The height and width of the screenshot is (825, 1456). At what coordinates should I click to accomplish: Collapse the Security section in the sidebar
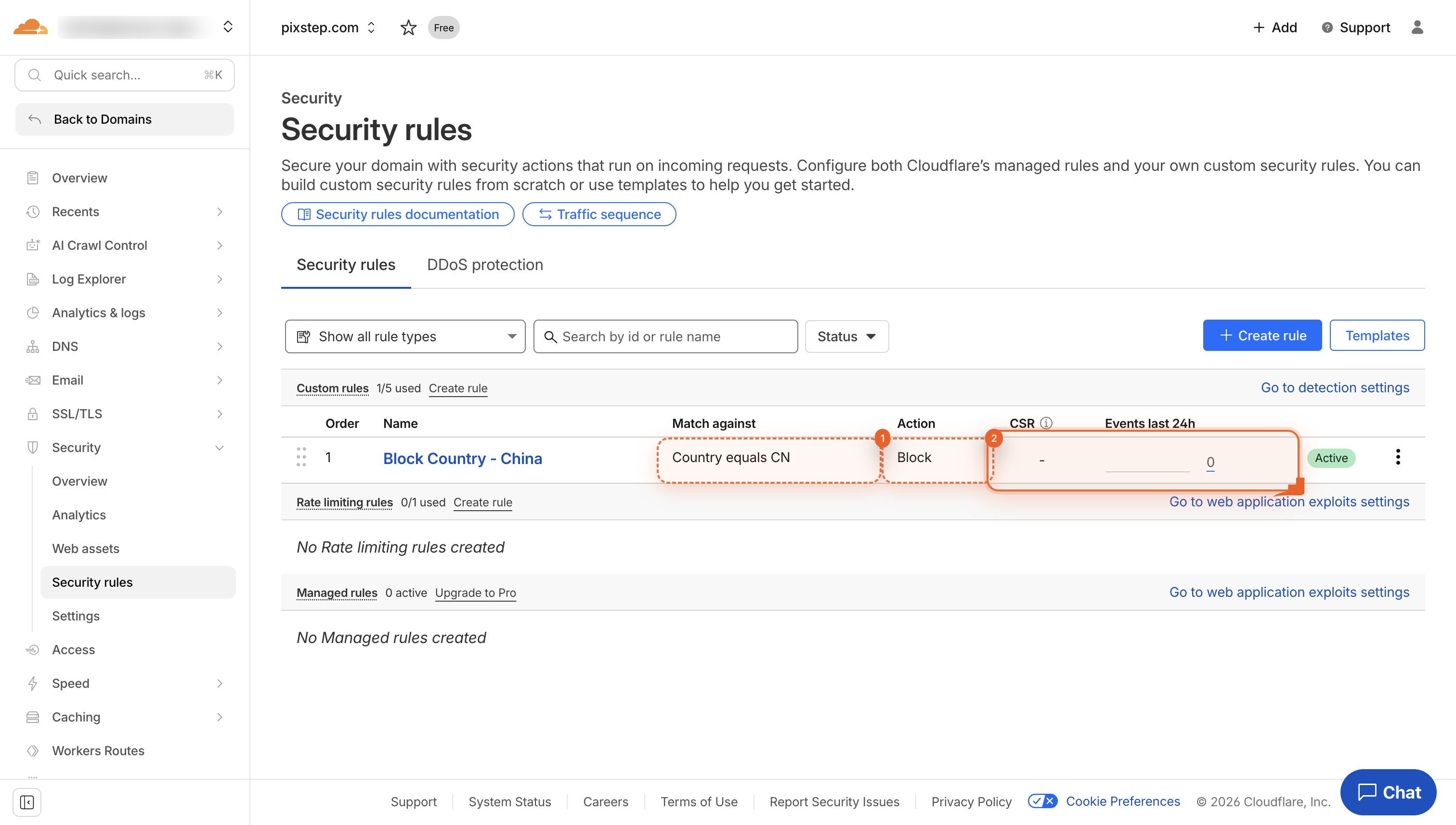point(220,447)
